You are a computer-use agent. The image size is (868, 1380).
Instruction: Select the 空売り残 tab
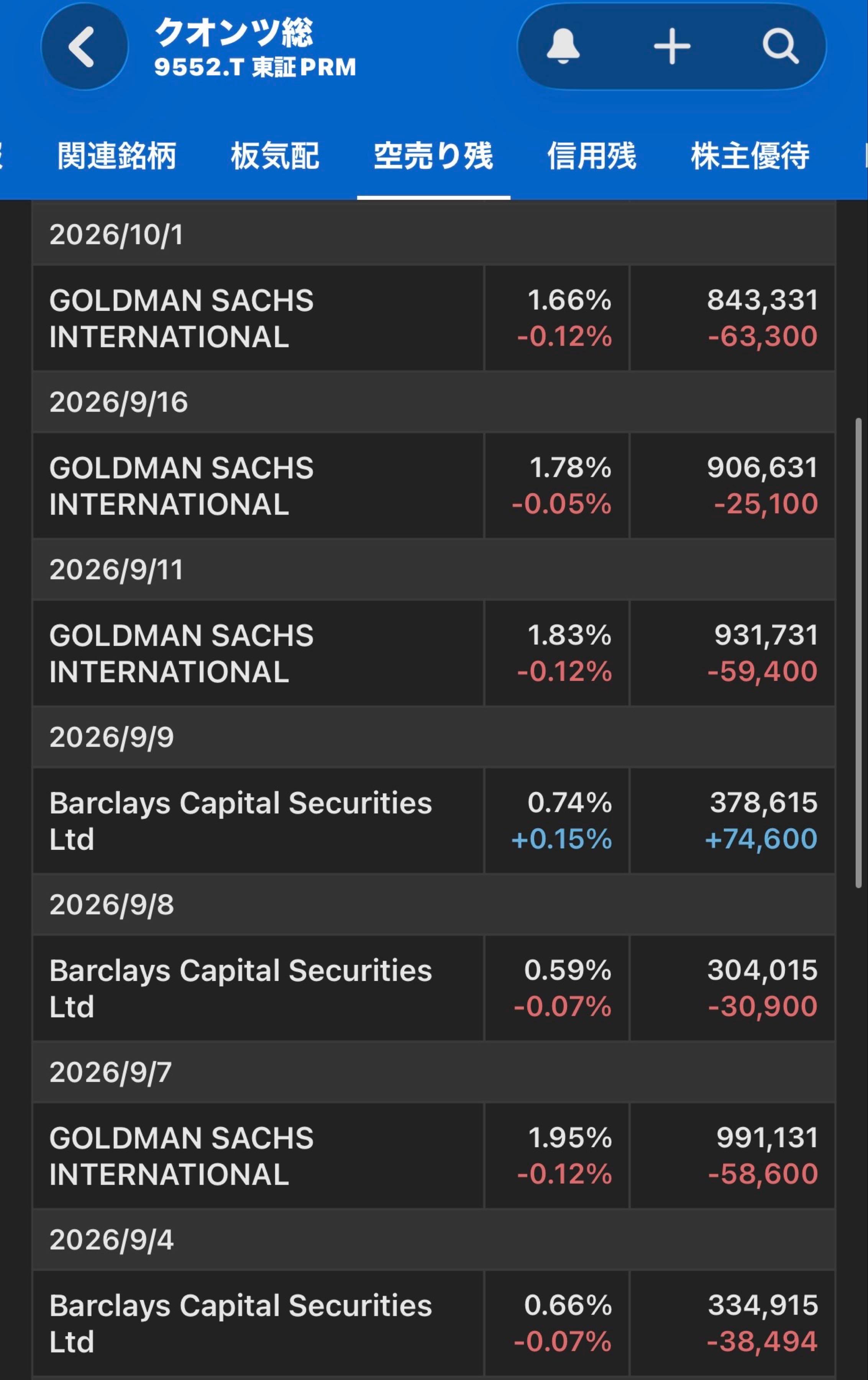coord(433,155)
